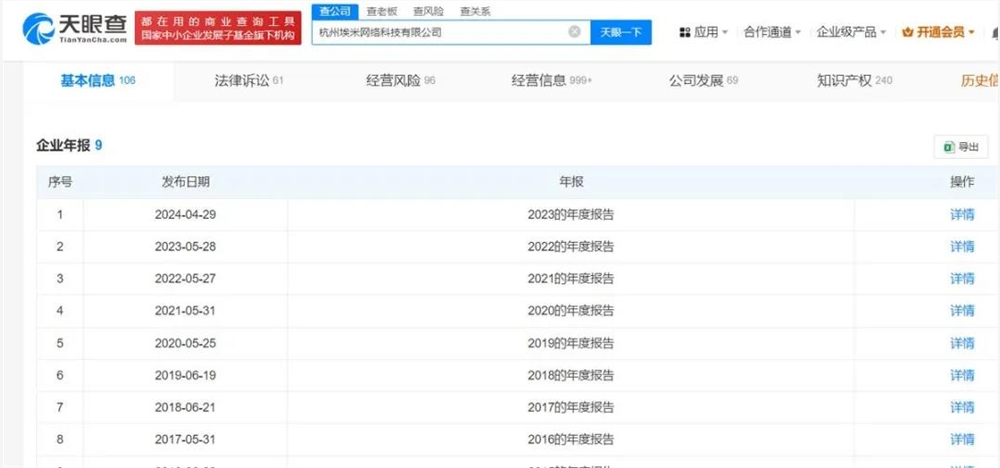Click the 操作 column header
The height and width of the screenshot is (468, 1000).
pyautogui.click(x=962, y=182)
